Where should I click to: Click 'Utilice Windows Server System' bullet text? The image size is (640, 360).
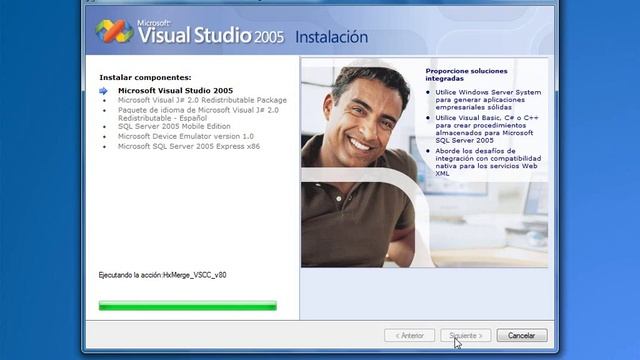(488, 100)
